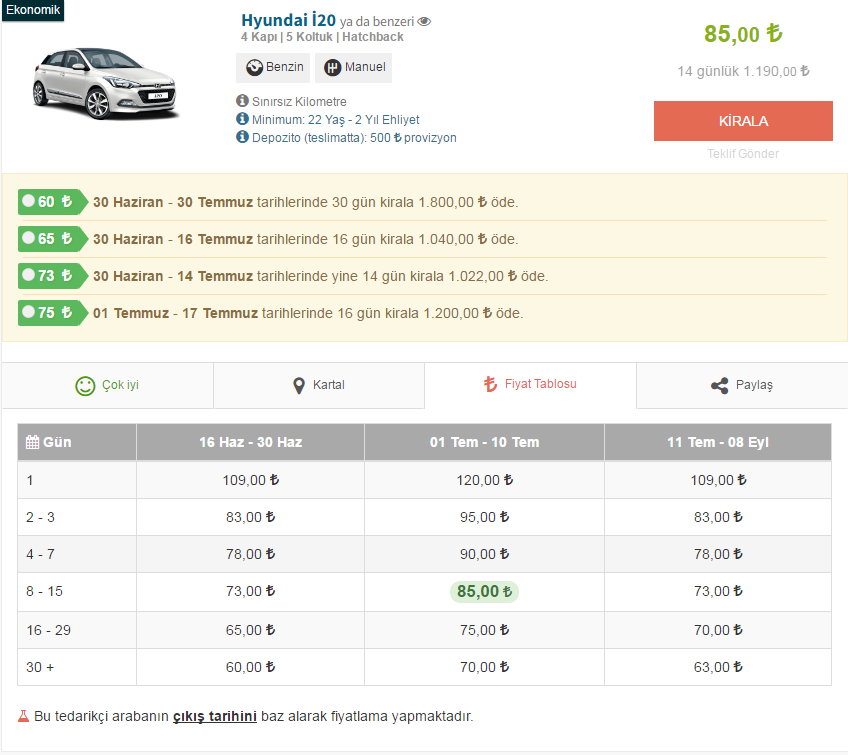Click info icon beside Minimum 22 Yaş
848x755 pixels.
242,119
